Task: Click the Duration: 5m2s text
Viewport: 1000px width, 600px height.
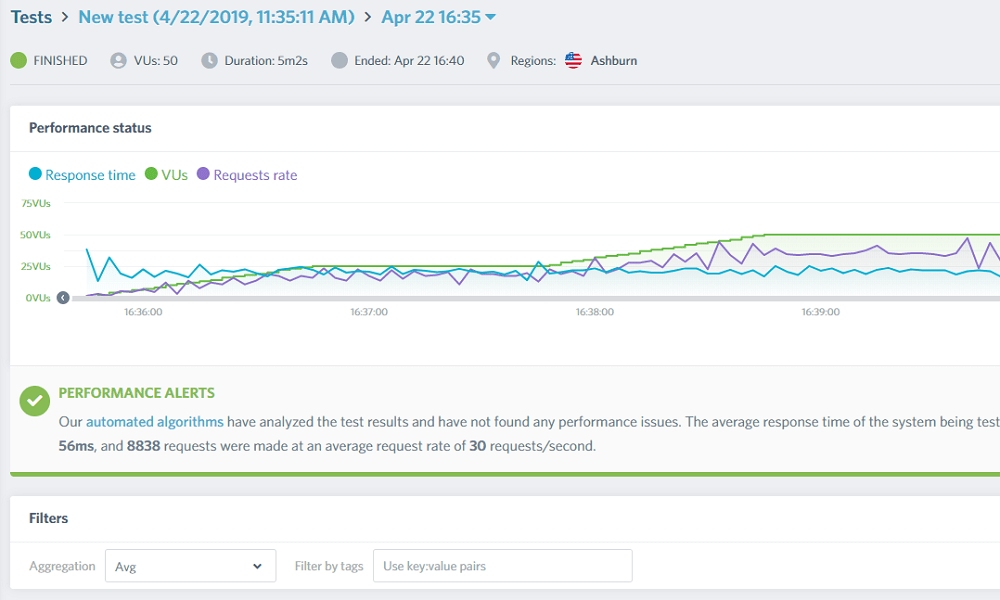Action: click(x=266, y=61)
